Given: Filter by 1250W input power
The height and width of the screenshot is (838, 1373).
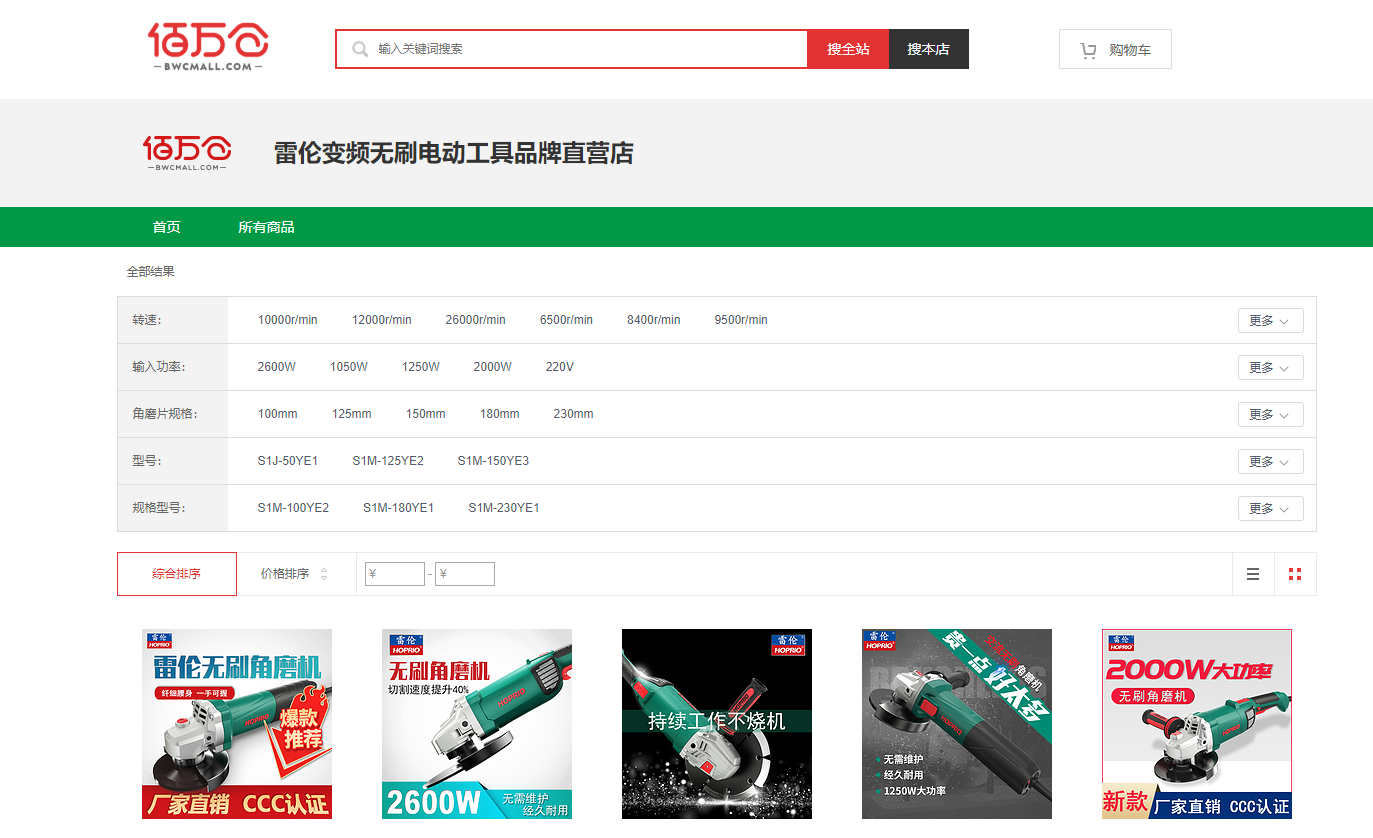Looking at the screenshot, I should pyautogui.click(x=421, y=367).
